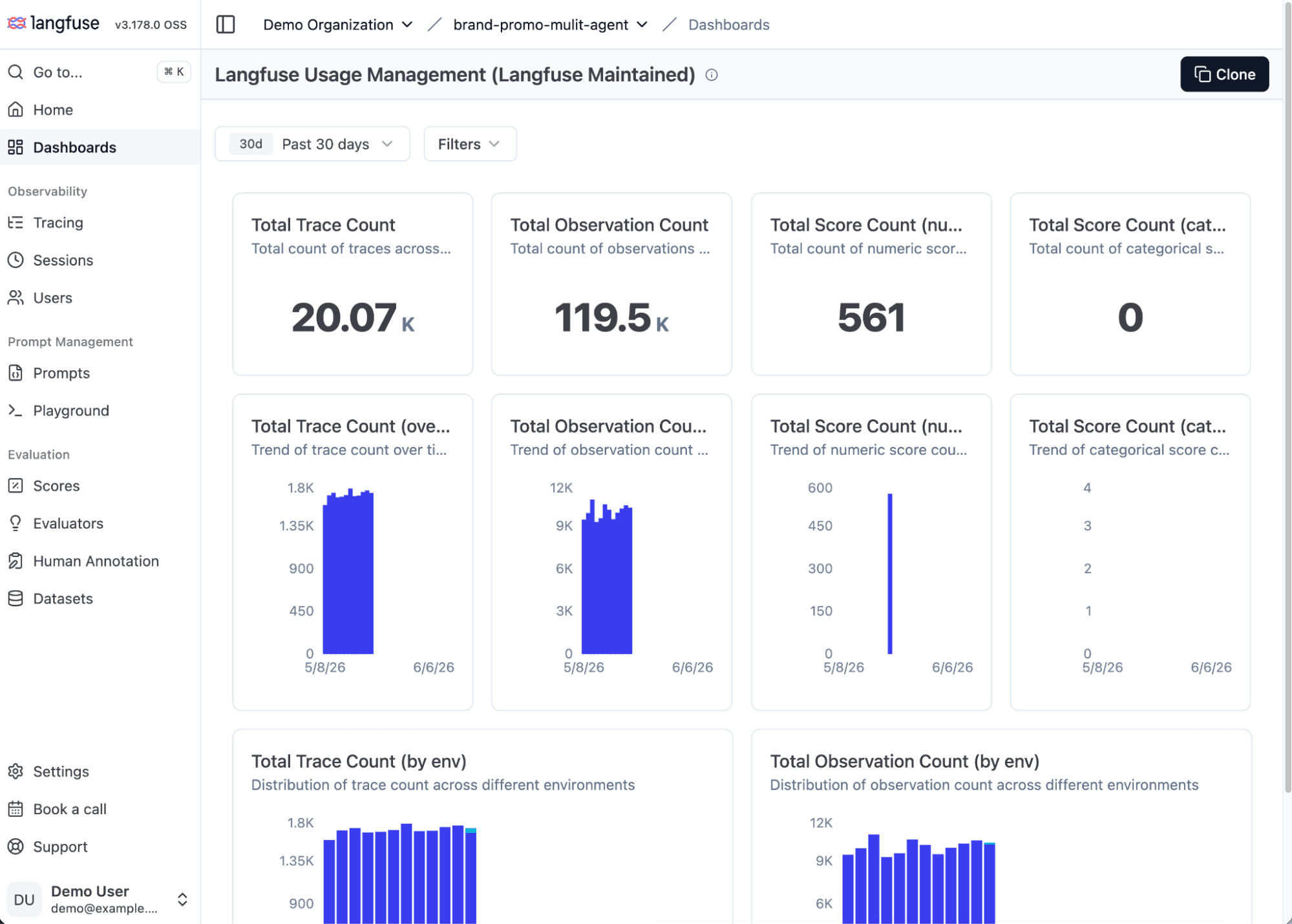Open Evaluators from the sidebar
This screenshot has height=924, width=1292.
tap(100, 523)
